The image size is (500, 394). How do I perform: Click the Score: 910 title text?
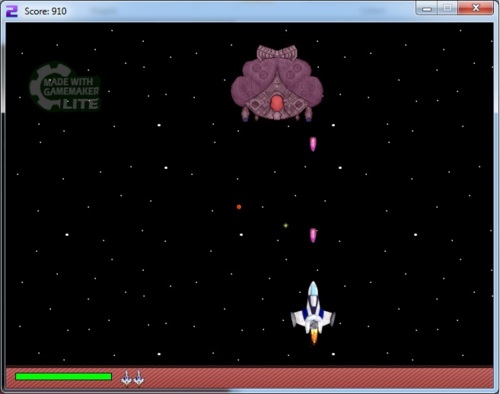pyautogui.click(x=45, y=11)
